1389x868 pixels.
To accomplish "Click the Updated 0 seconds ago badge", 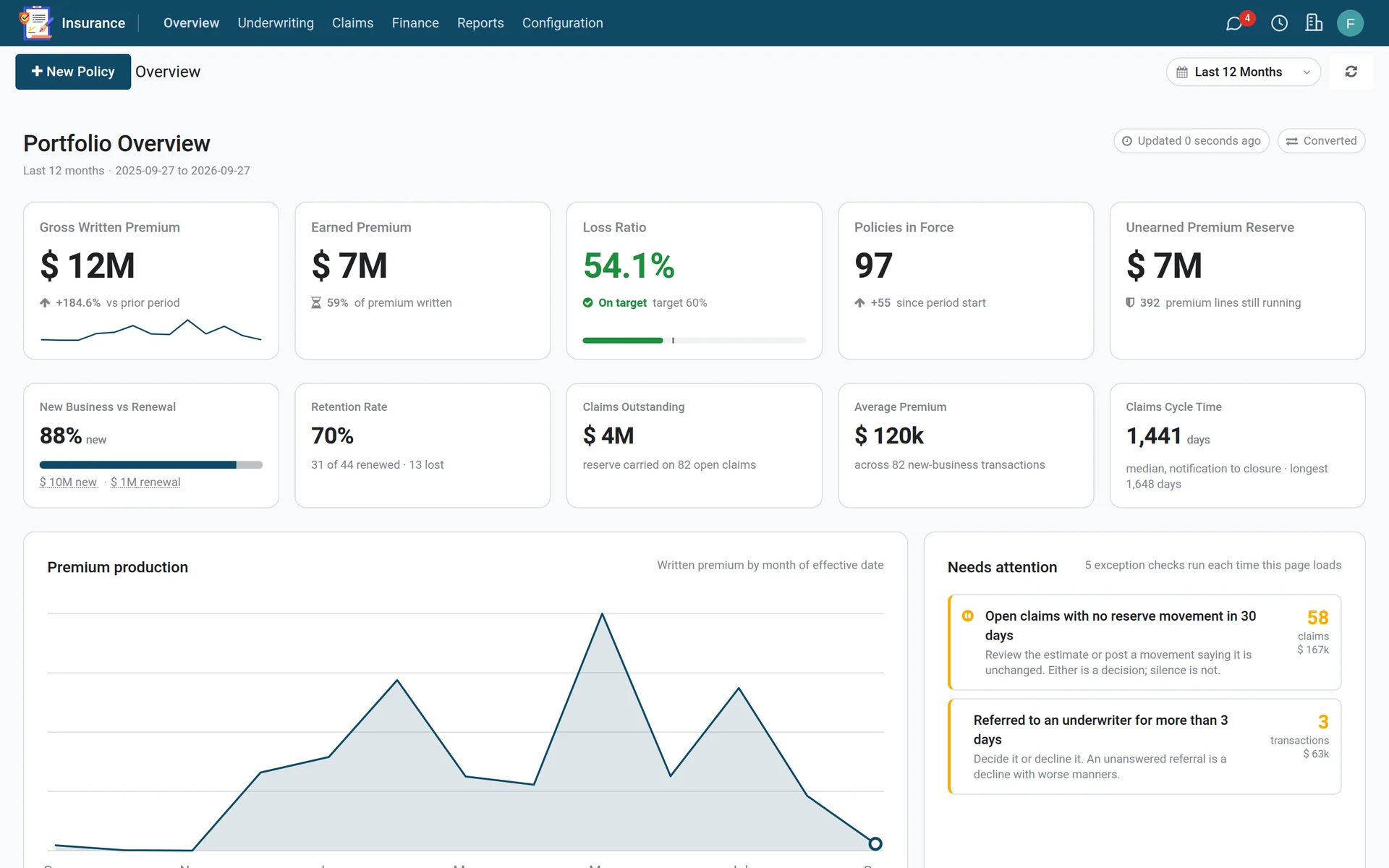I will coord(1191,141).
